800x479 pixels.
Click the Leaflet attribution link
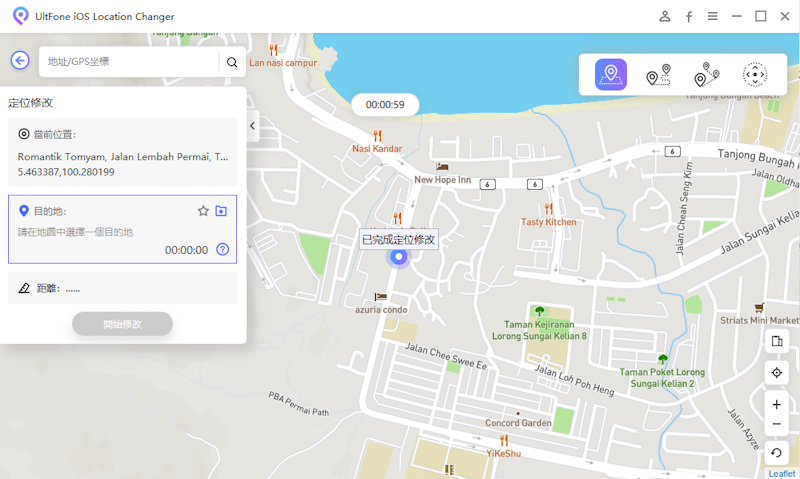pyautogui.click(x=782, y=473)
